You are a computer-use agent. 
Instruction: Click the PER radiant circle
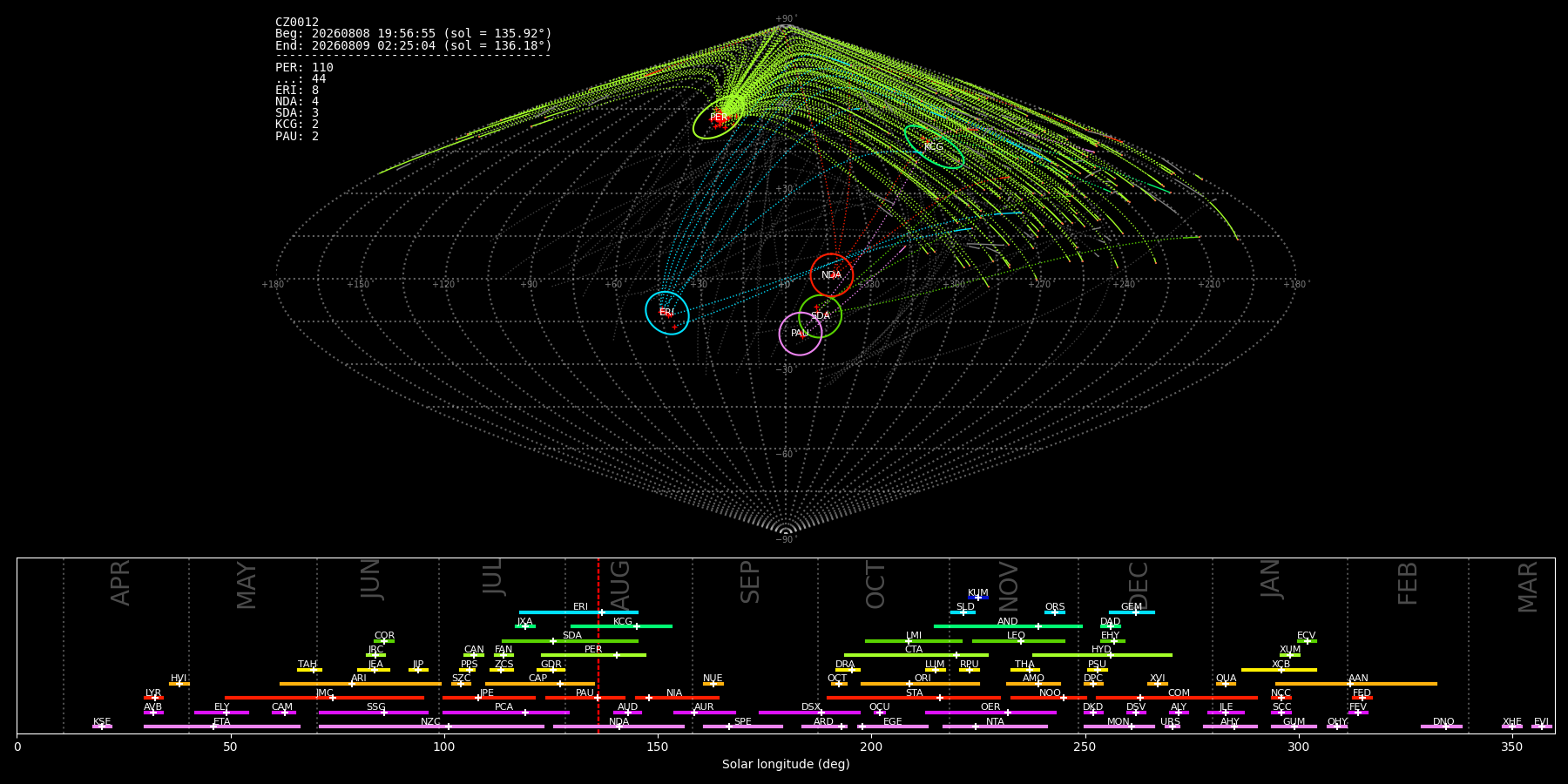(719, 118)
